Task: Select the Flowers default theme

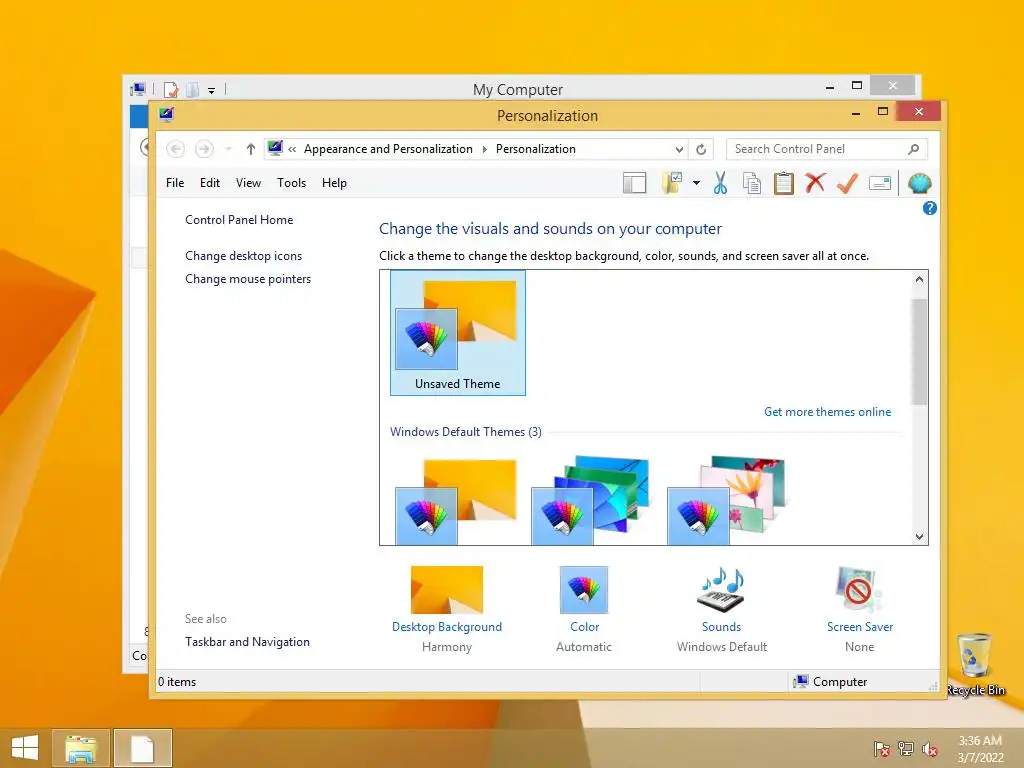Action: coord(726,500)
